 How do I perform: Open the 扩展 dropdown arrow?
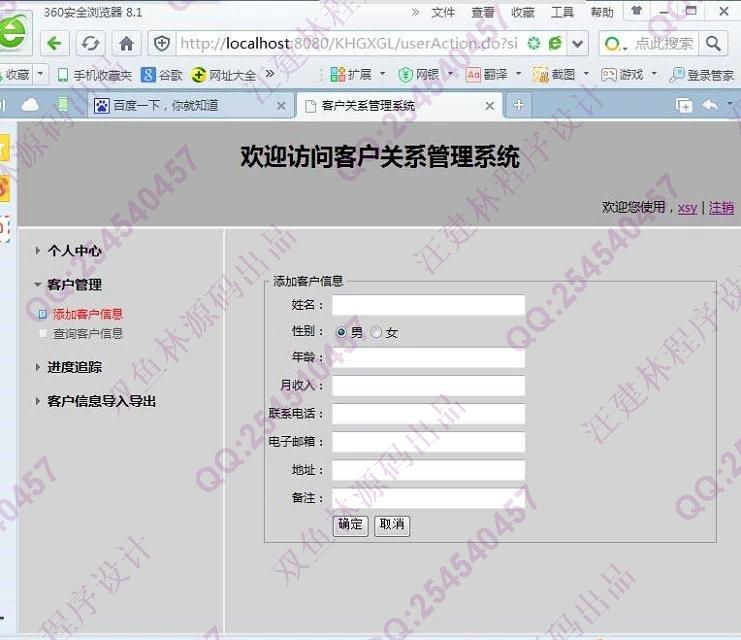coord(383,74)
